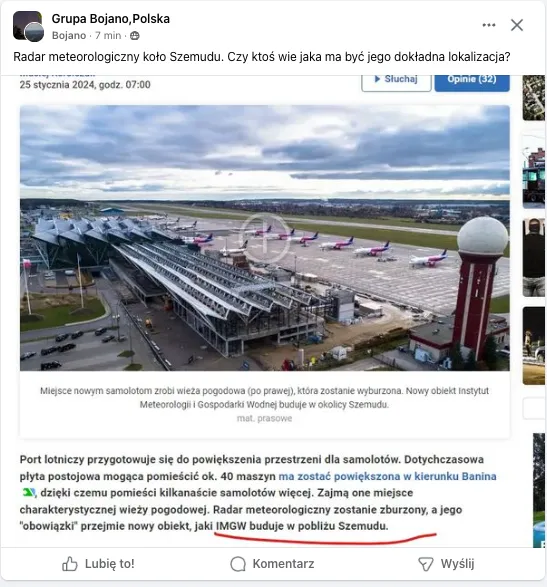
Task: Click the Komentarz button label
Action: point(283,564)
